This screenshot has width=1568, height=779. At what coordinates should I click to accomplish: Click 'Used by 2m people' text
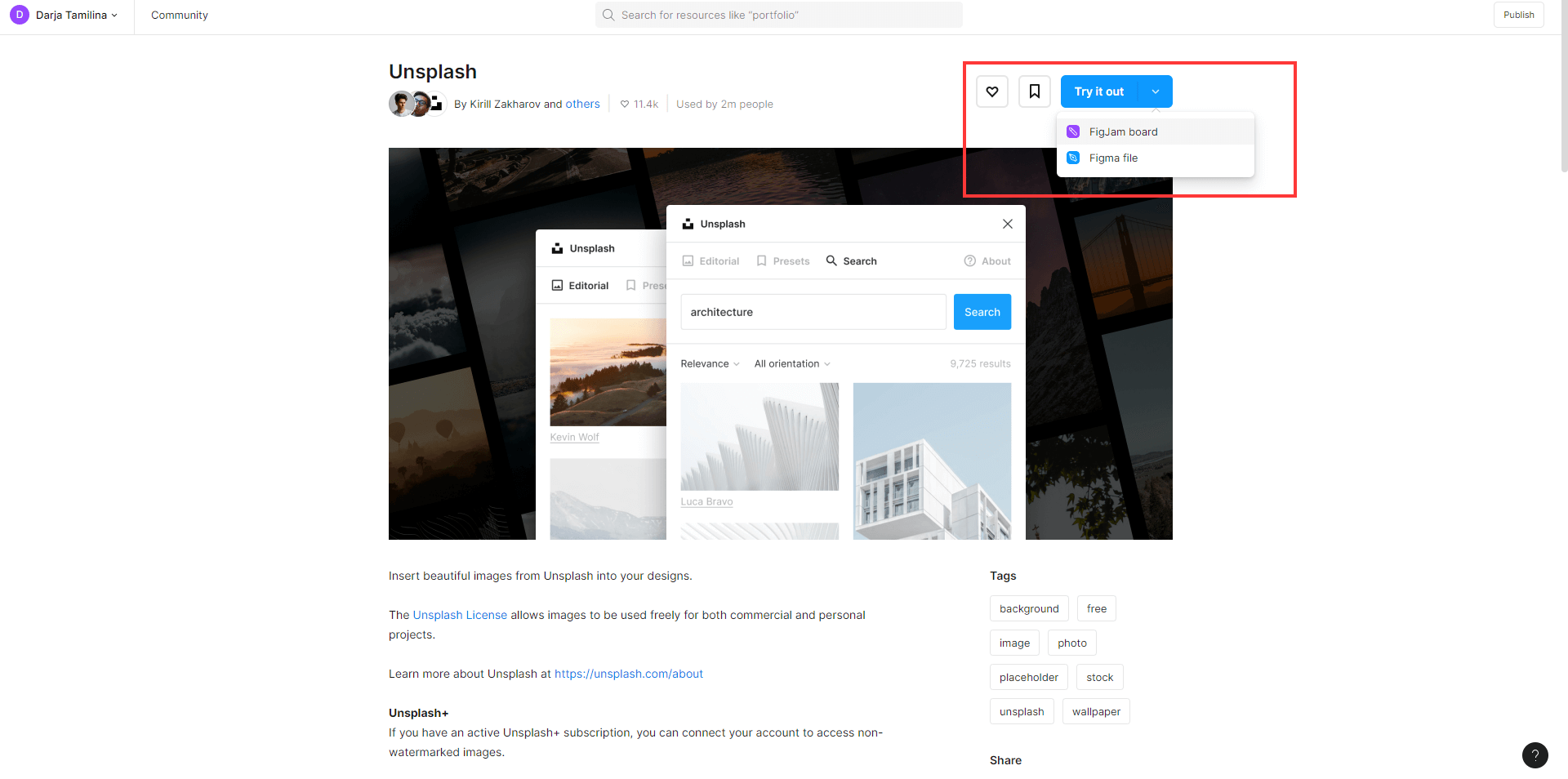click(724, 104)
